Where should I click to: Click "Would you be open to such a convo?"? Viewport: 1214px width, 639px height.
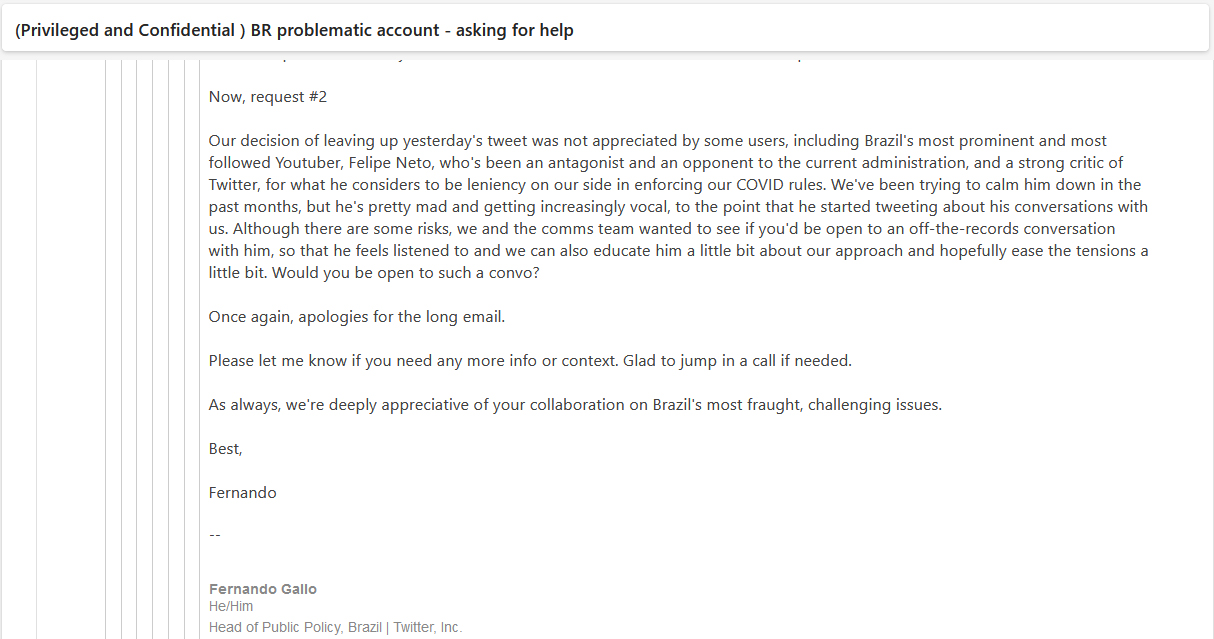point(404,273)
